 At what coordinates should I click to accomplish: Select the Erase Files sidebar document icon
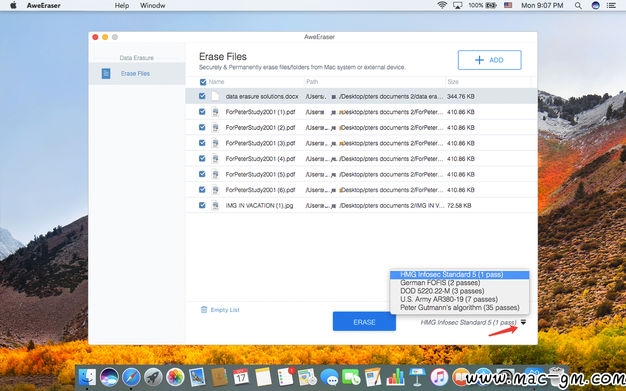pyautogui.click(x=106, y=73)
